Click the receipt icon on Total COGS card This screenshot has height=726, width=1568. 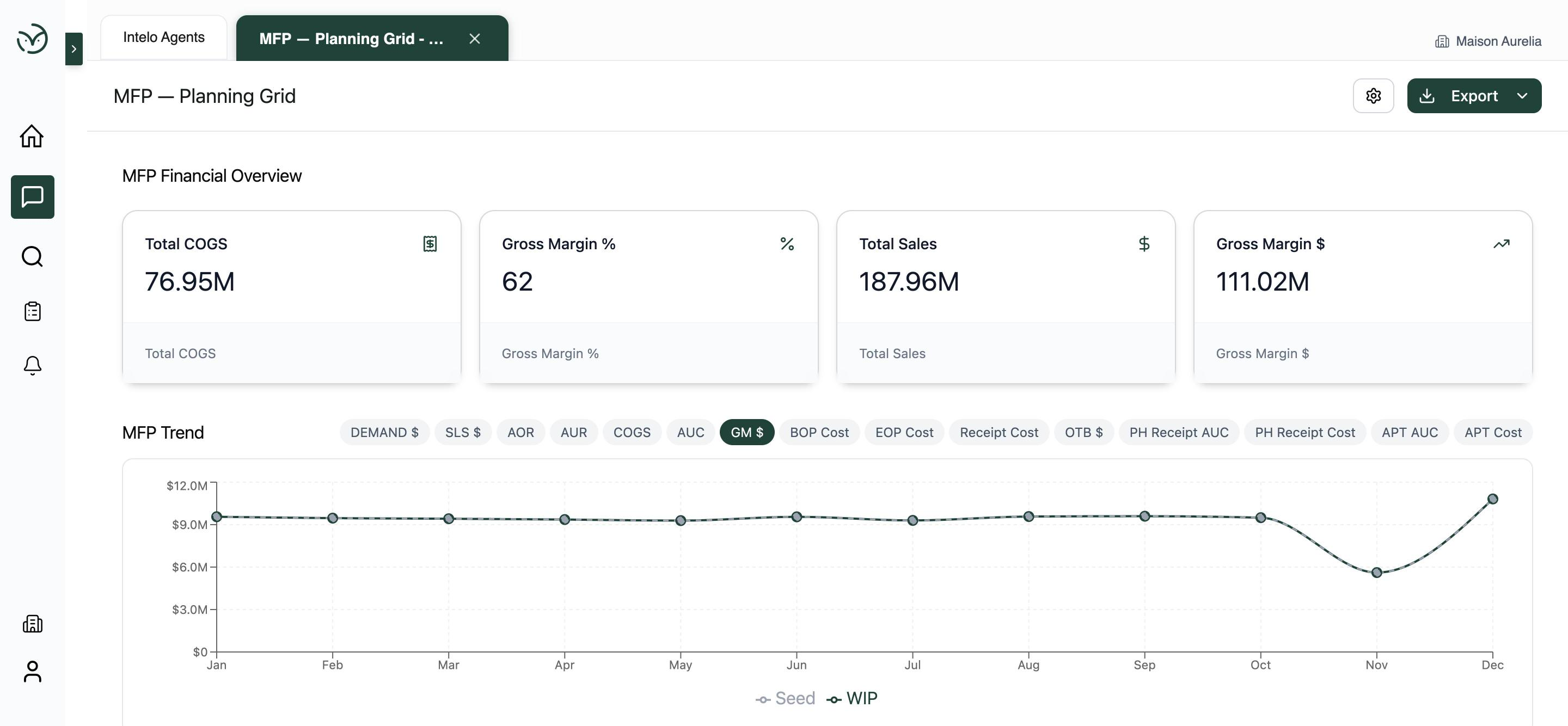pyautogui.click(x=430, y=244)
